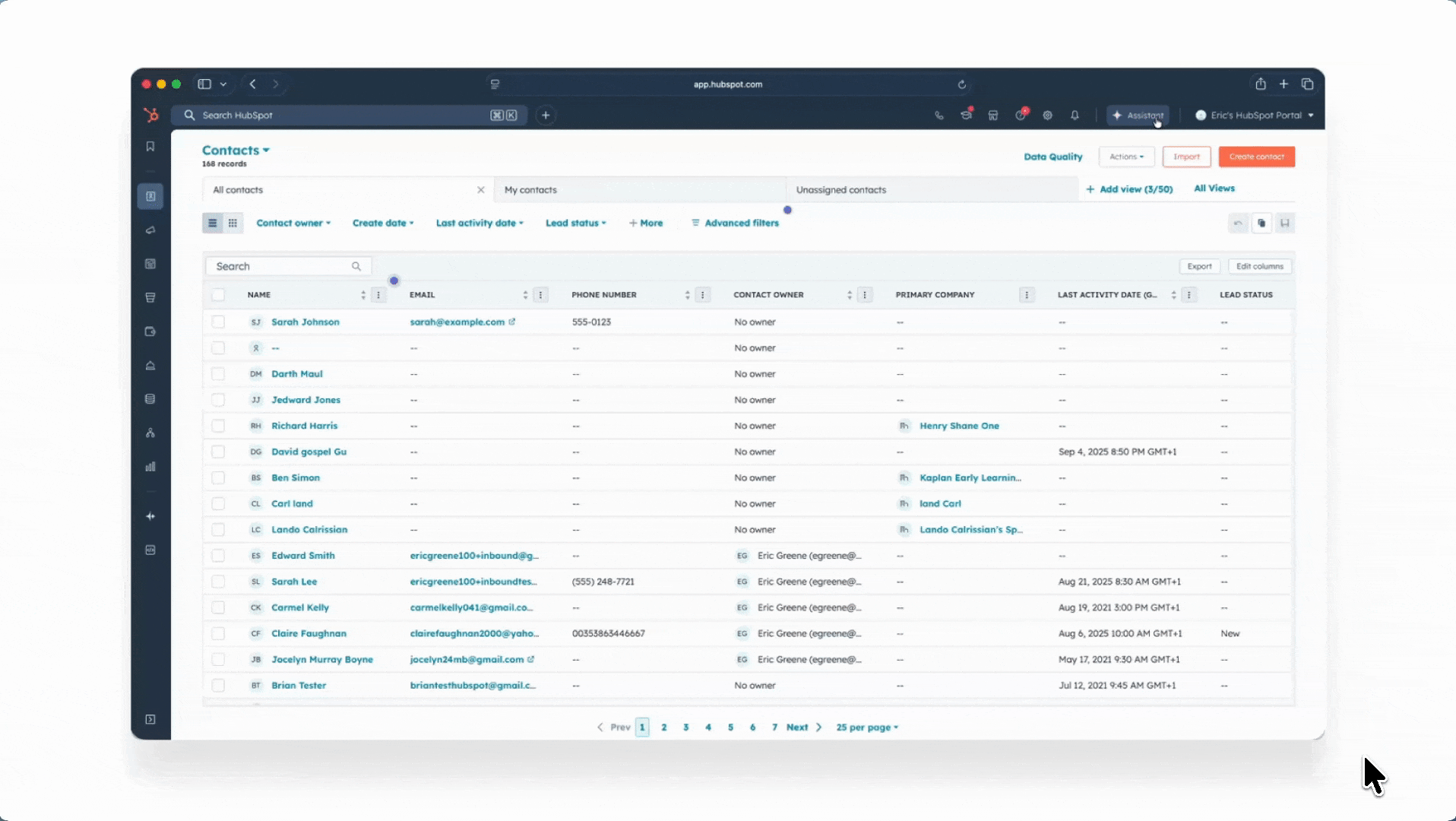The width and height of the screenshot is (1456, 821).
Task: Go to page 5 of contacts
Action: pyautogui.click(x=730, y=727)
